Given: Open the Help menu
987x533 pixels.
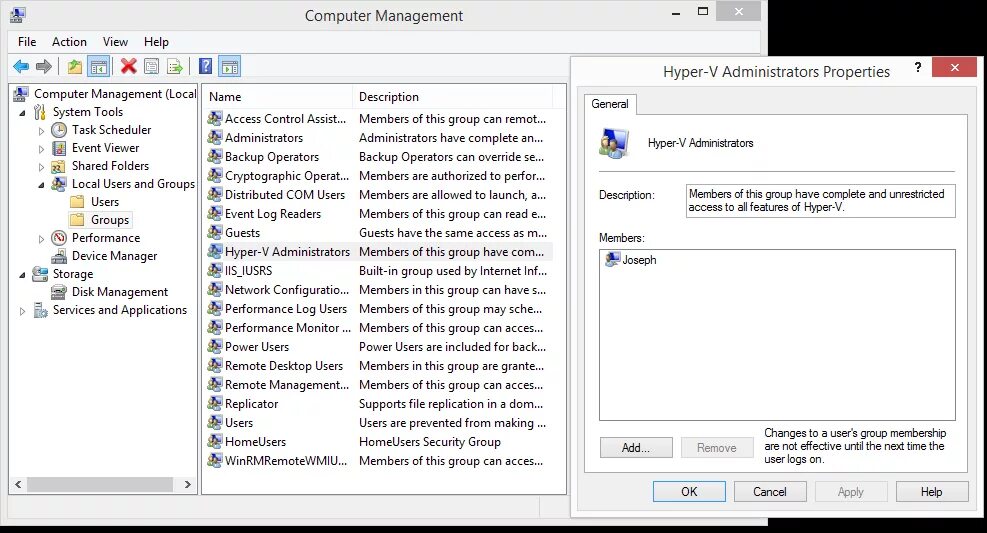Looking at the screenshot, I should click(156, 42).
